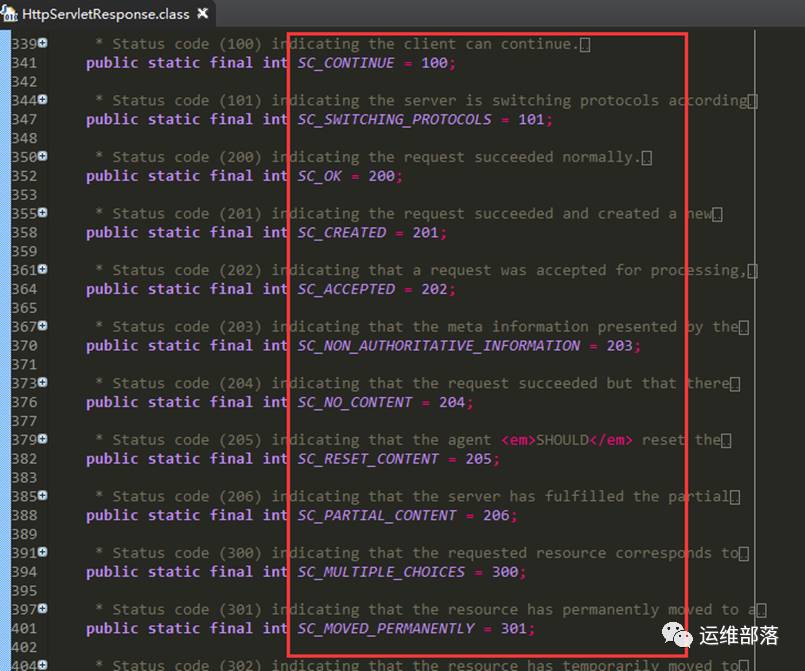Click the fold icon beside line 397
Screen dimensions: 805x671
(x=41, y=609)
